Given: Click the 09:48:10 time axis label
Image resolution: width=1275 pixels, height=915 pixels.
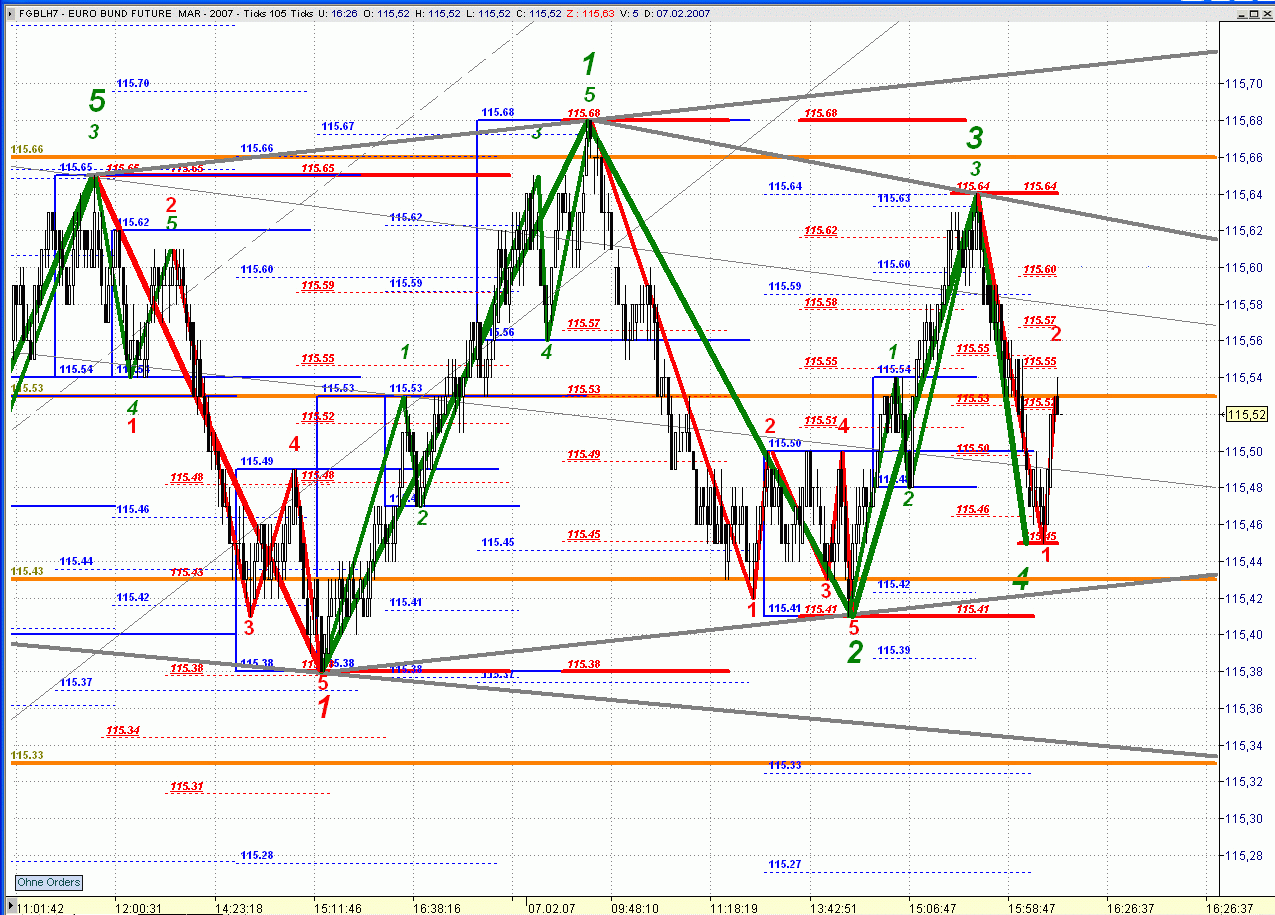Looking at the screenshot, I should [635, 908].
